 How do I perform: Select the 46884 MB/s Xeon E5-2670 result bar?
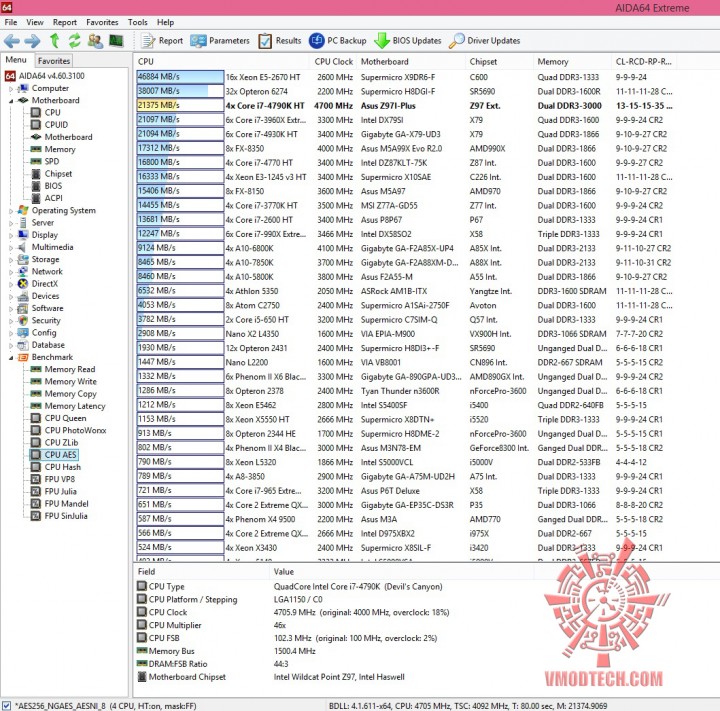[180, 77]
